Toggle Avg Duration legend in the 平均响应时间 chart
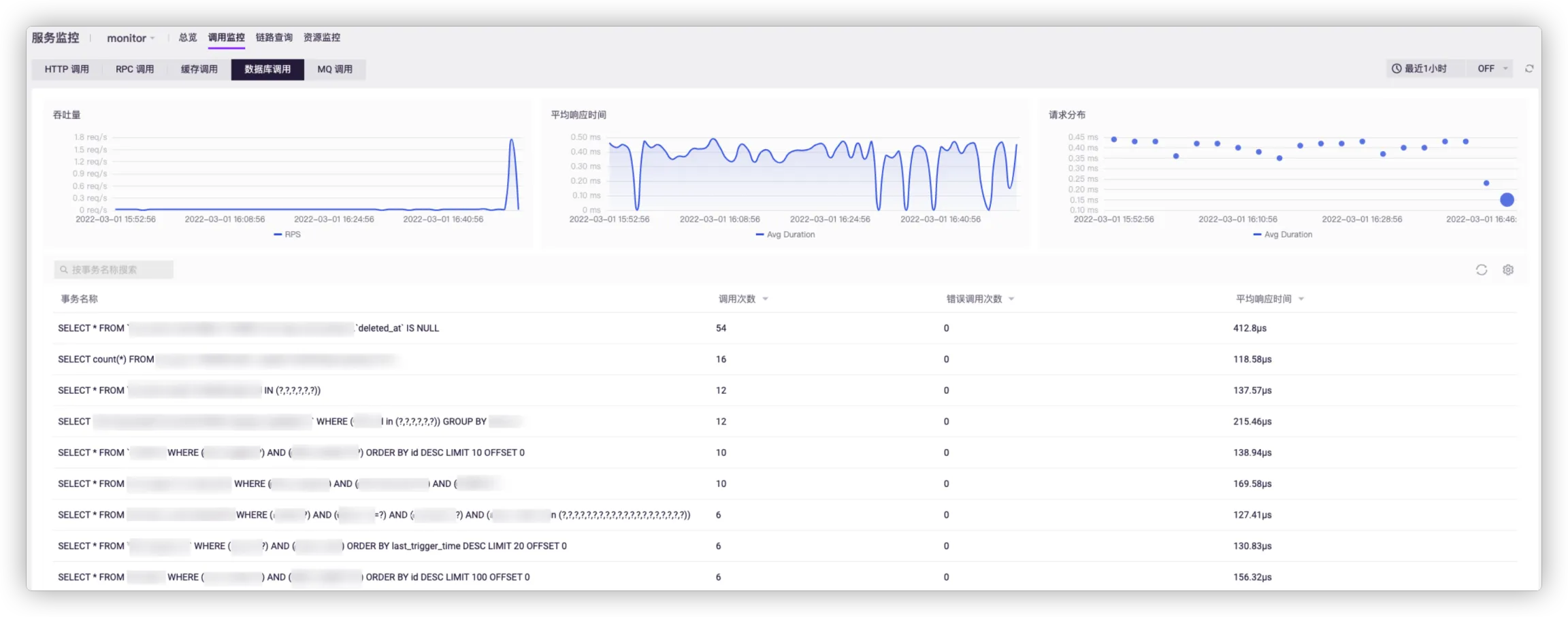The image size is (1568, 617). point(785,235)
